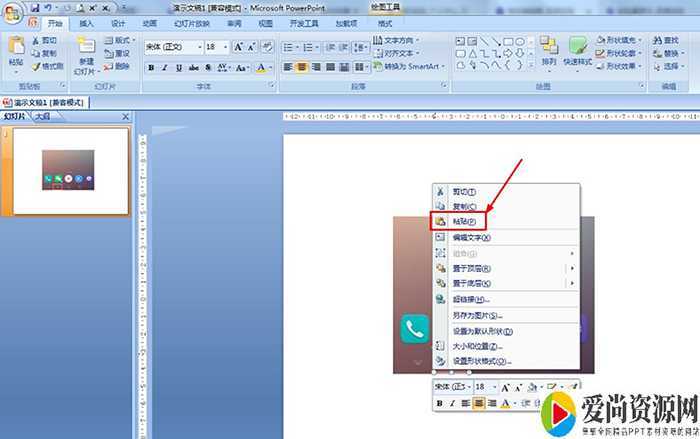This screenshot has height=439, width=700.
Task: Open the font name dropdown in ribbon
Action: [198, 47]
